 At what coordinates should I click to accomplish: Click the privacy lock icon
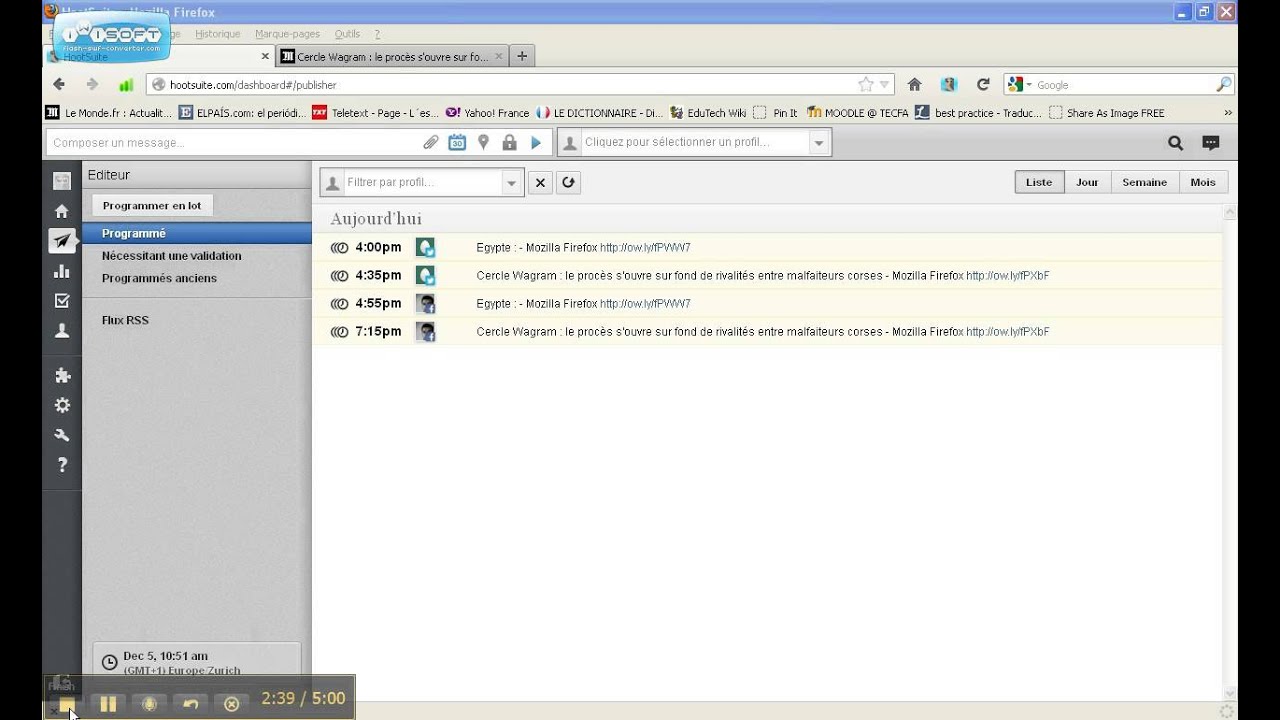point(509,143)
